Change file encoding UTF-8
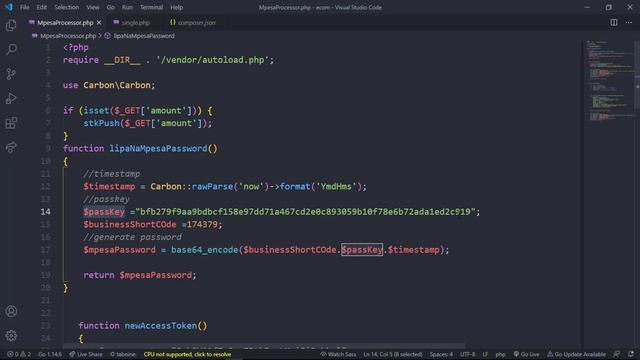This screenshot has width=640, height=360. click(468, 354)
